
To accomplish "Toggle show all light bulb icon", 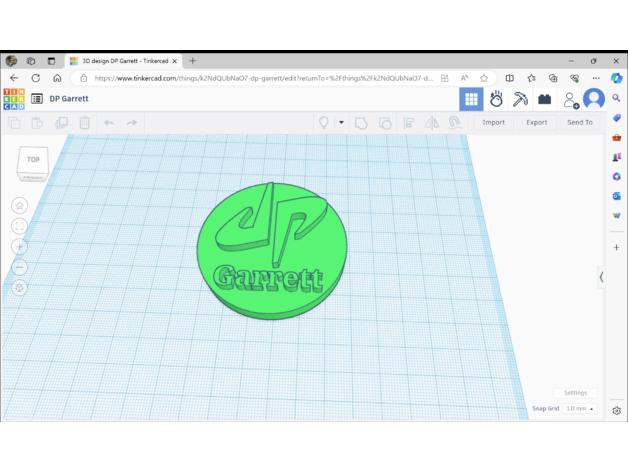I will coord(323,122).
